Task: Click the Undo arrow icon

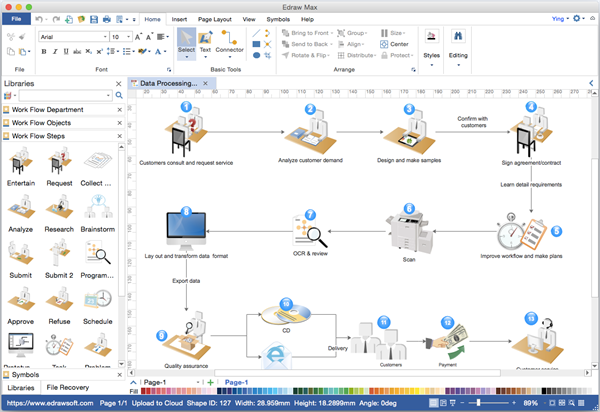Action: [39, 19]
